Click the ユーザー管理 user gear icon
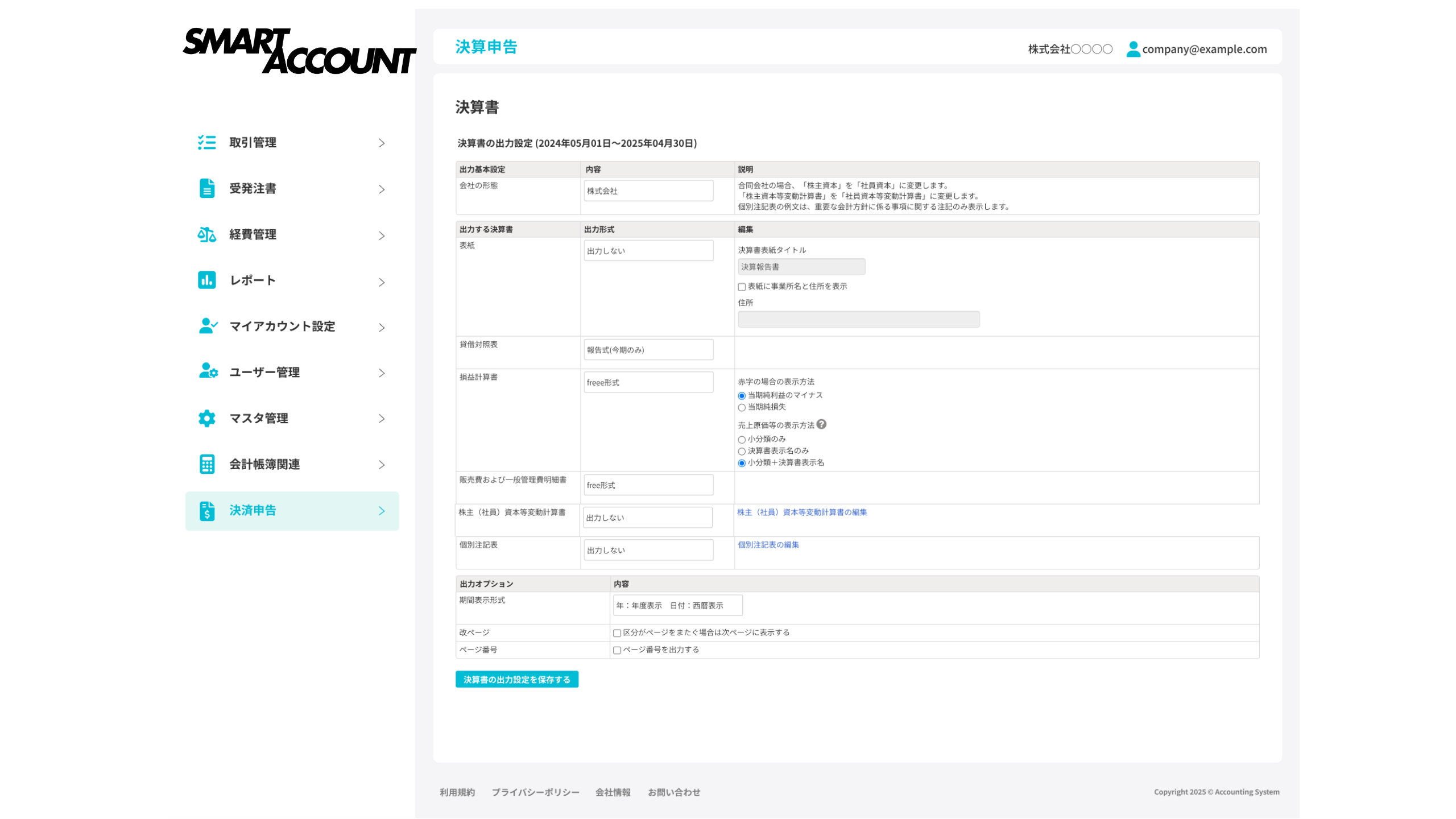The height and width of the screenshot is (819, 1456). click(x=208, y=371)
